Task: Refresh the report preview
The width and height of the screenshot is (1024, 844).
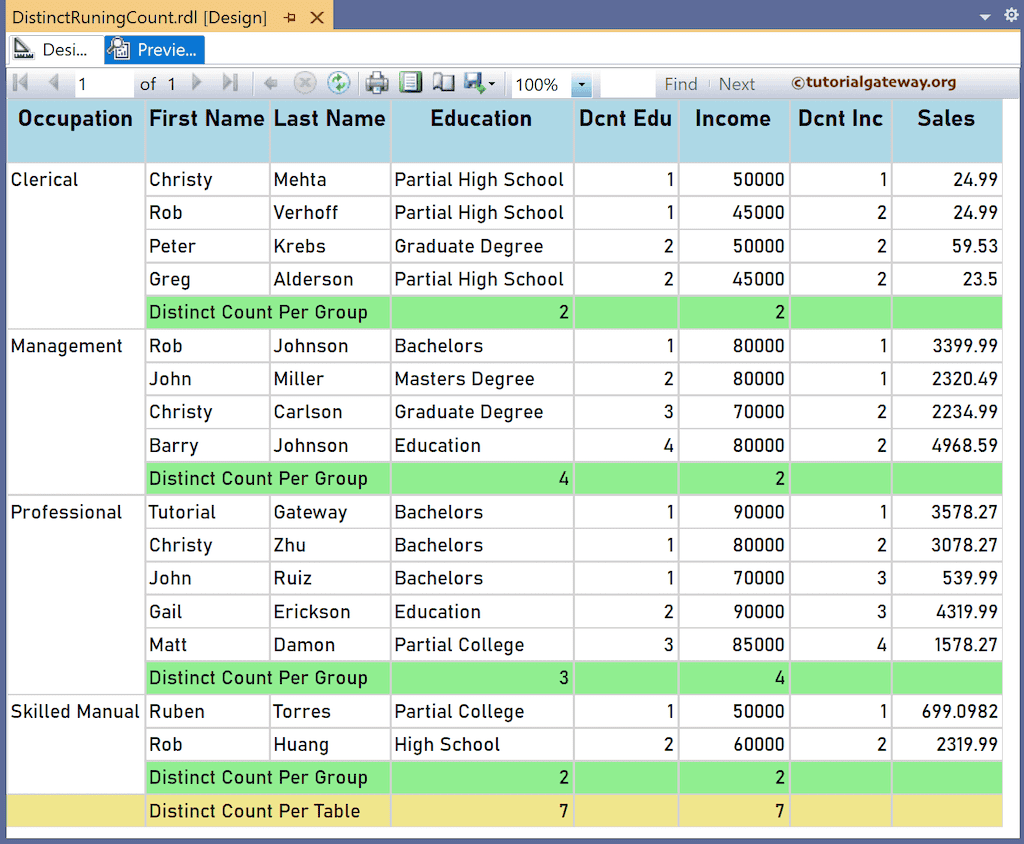Action: tap(340, 84)
